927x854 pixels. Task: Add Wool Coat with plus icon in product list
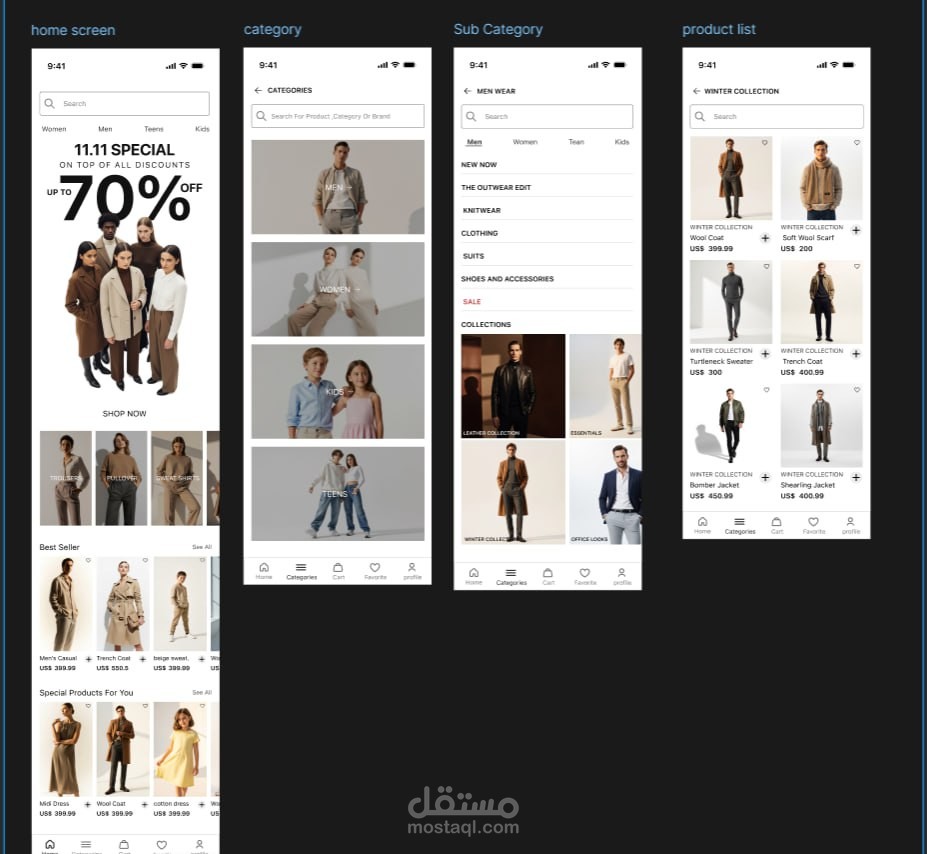point(765,238)
